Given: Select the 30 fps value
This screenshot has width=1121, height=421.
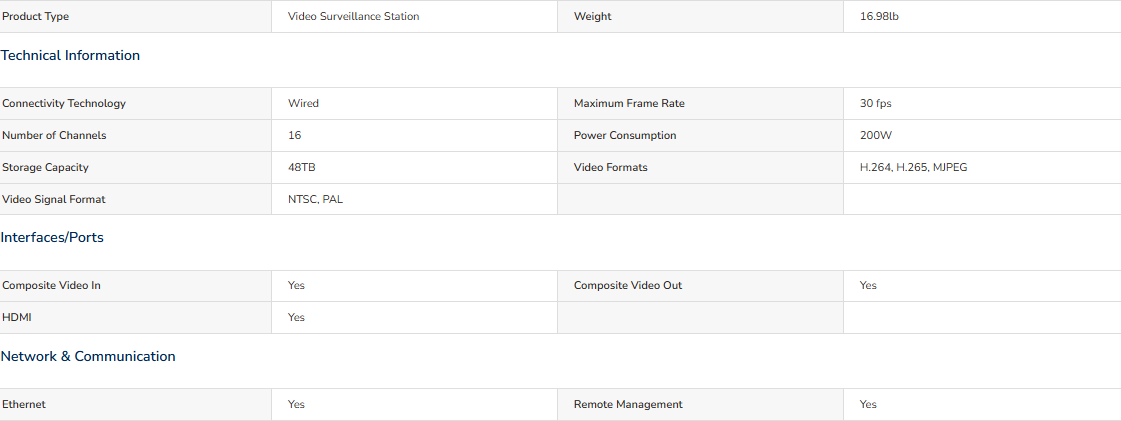Looking at the screenshot, I should [875, 104].
